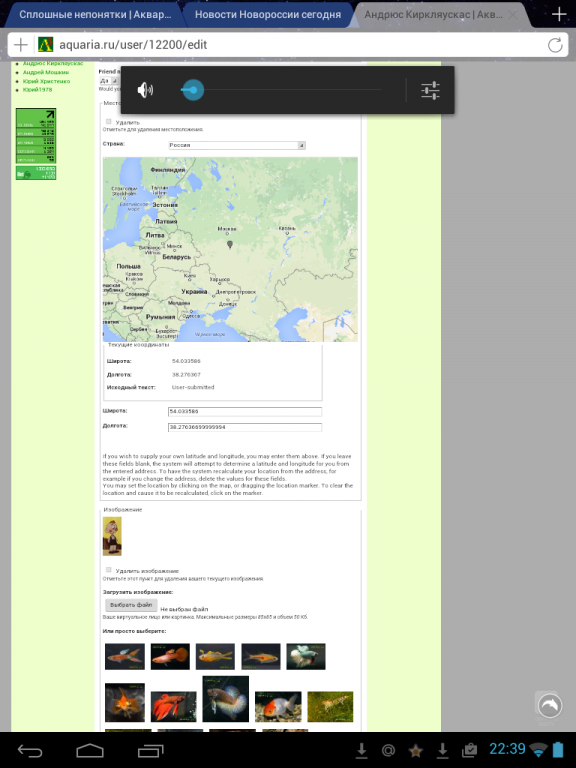The height and width of the screenshot is (768, 576).
Task: Click the current longitude value 38.276307
Action: coord(186,374)
